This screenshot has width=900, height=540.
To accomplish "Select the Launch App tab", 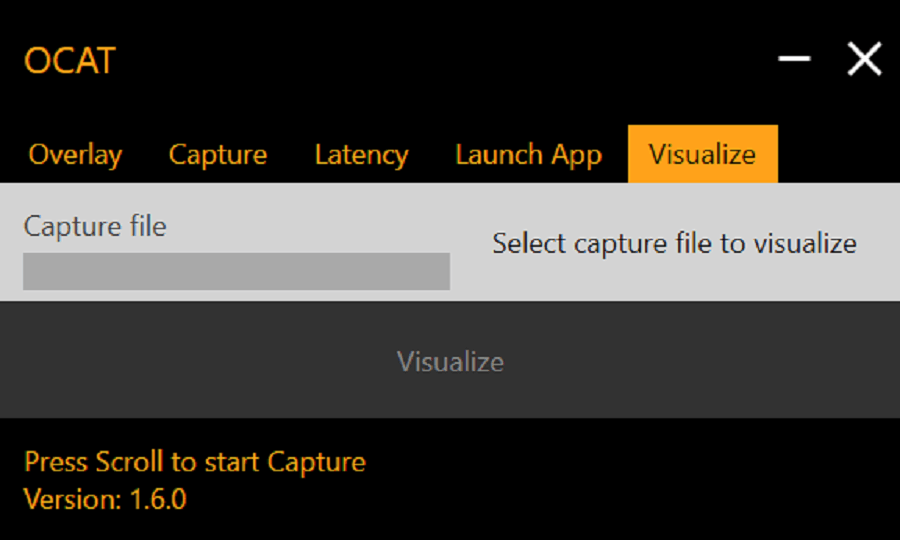I will [528, 155].
